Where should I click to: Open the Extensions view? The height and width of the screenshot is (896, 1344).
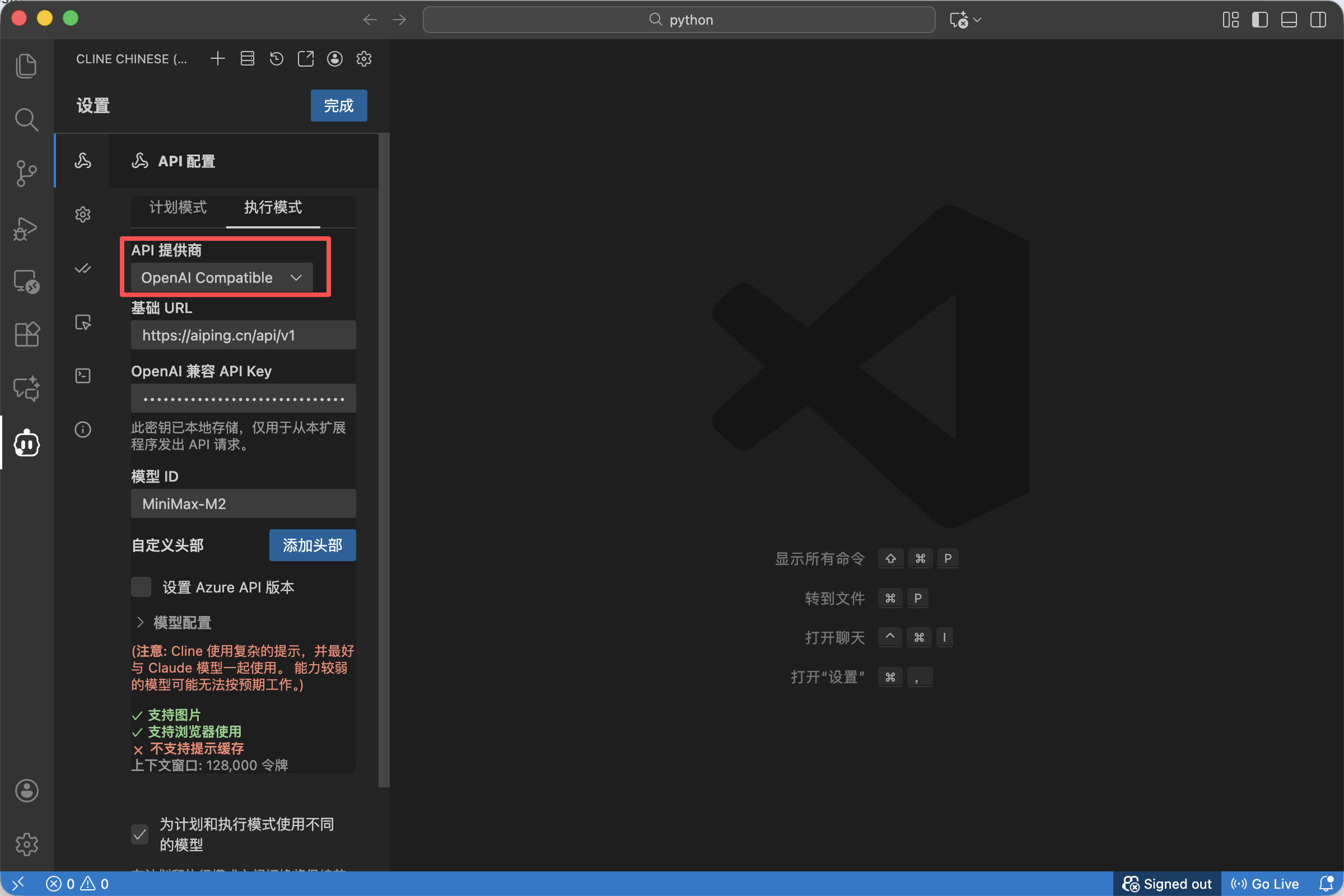click(x=26, y=334)
